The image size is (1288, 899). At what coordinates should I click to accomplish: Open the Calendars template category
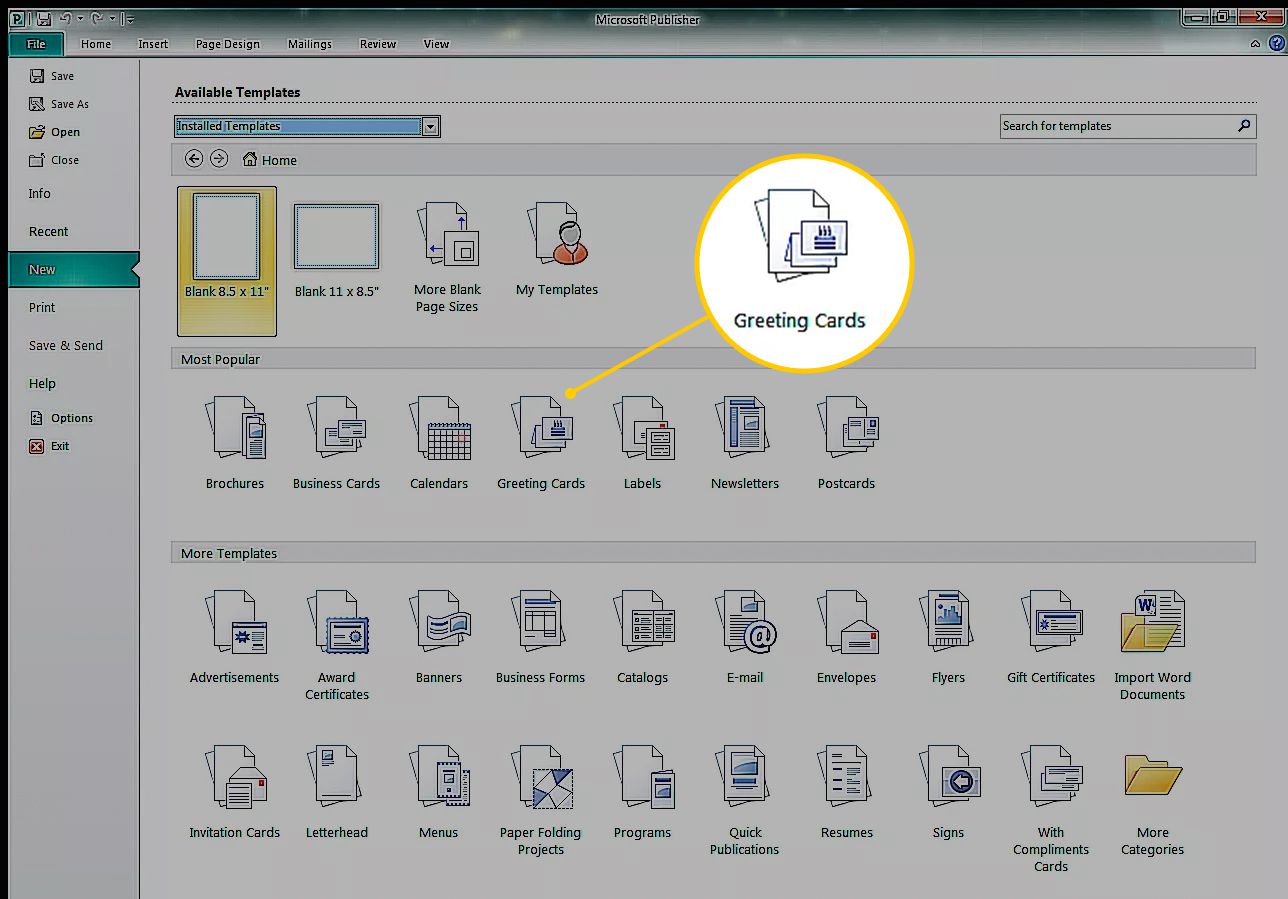[439, 442]
